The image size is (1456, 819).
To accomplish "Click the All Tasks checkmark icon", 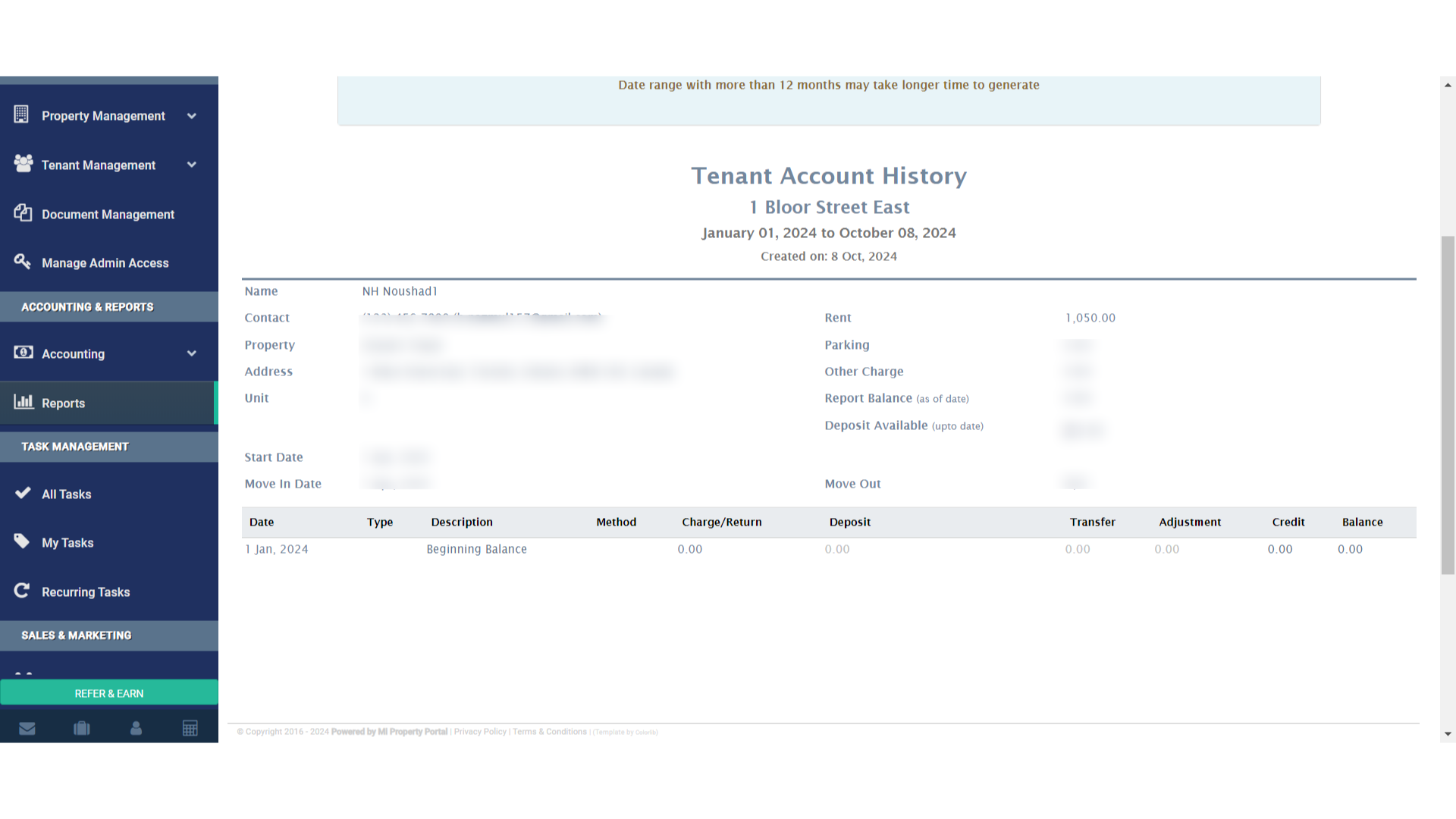I will point(22,493).
